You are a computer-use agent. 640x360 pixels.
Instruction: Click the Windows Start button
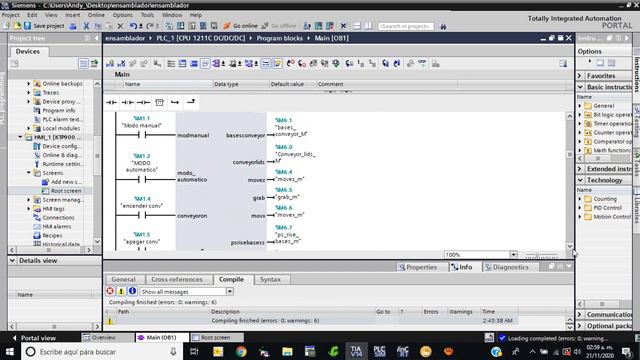pos(9,351)
